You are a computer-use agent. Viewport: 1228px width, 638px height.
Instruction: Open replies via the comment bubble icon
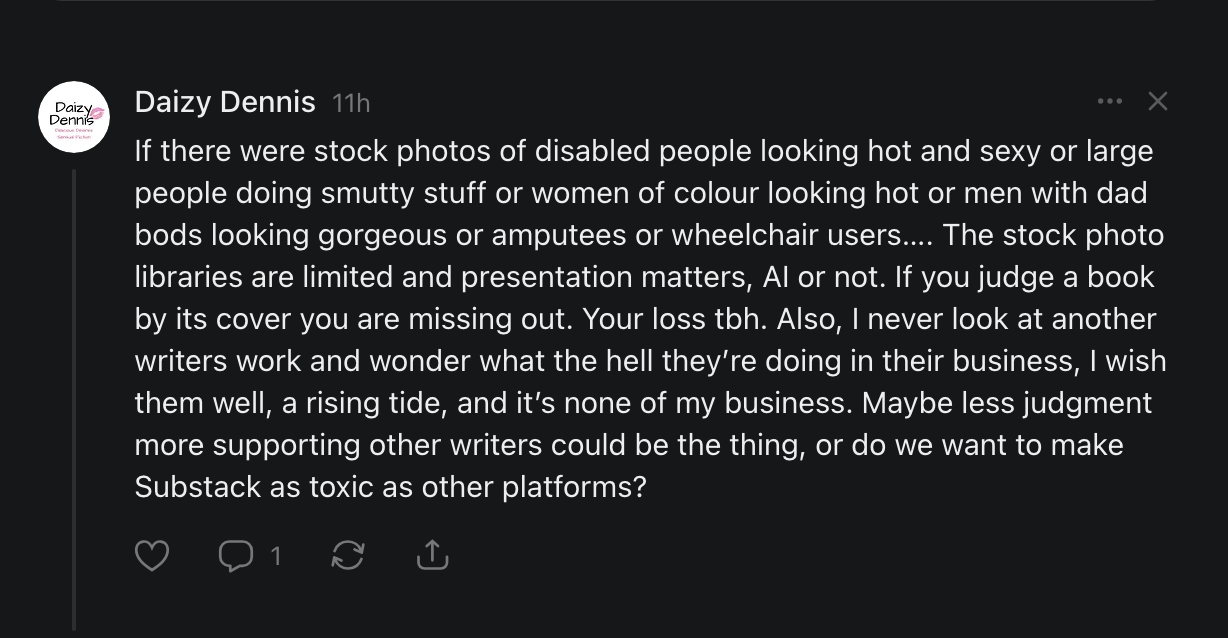236,555
